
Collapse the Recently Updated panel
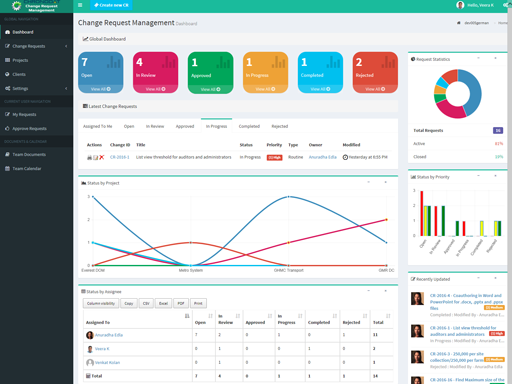tap(478, 278)
